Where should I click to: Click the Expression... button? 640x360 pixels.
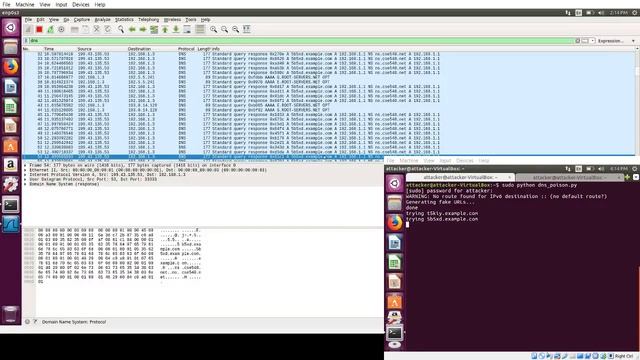[x=611, y=41]
